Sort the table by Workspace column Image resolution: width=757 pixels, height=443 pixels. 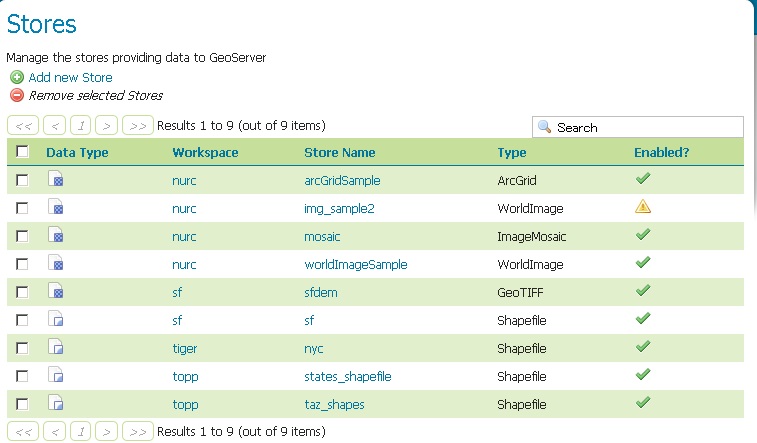(205, 153)
